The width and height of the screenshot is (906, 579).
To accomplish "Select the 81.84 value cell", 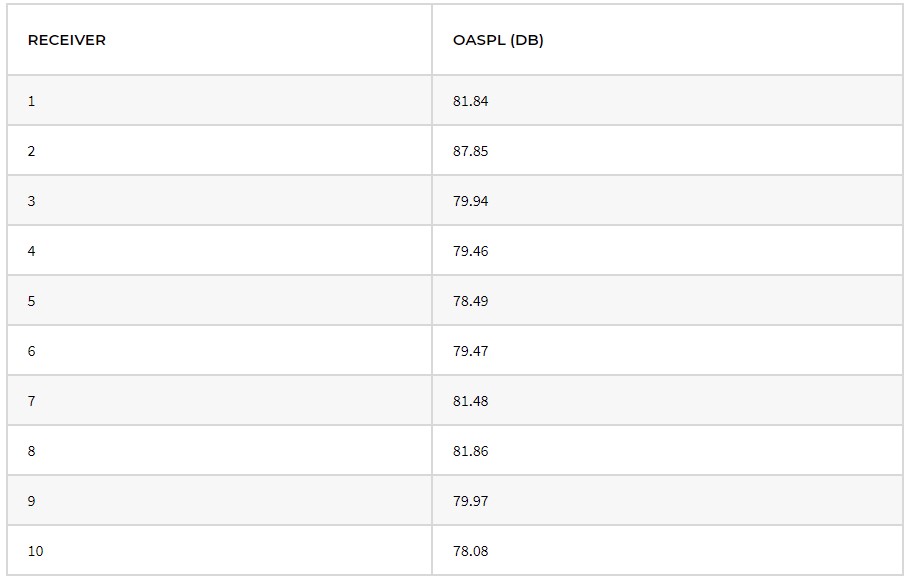I will [667, 101].
